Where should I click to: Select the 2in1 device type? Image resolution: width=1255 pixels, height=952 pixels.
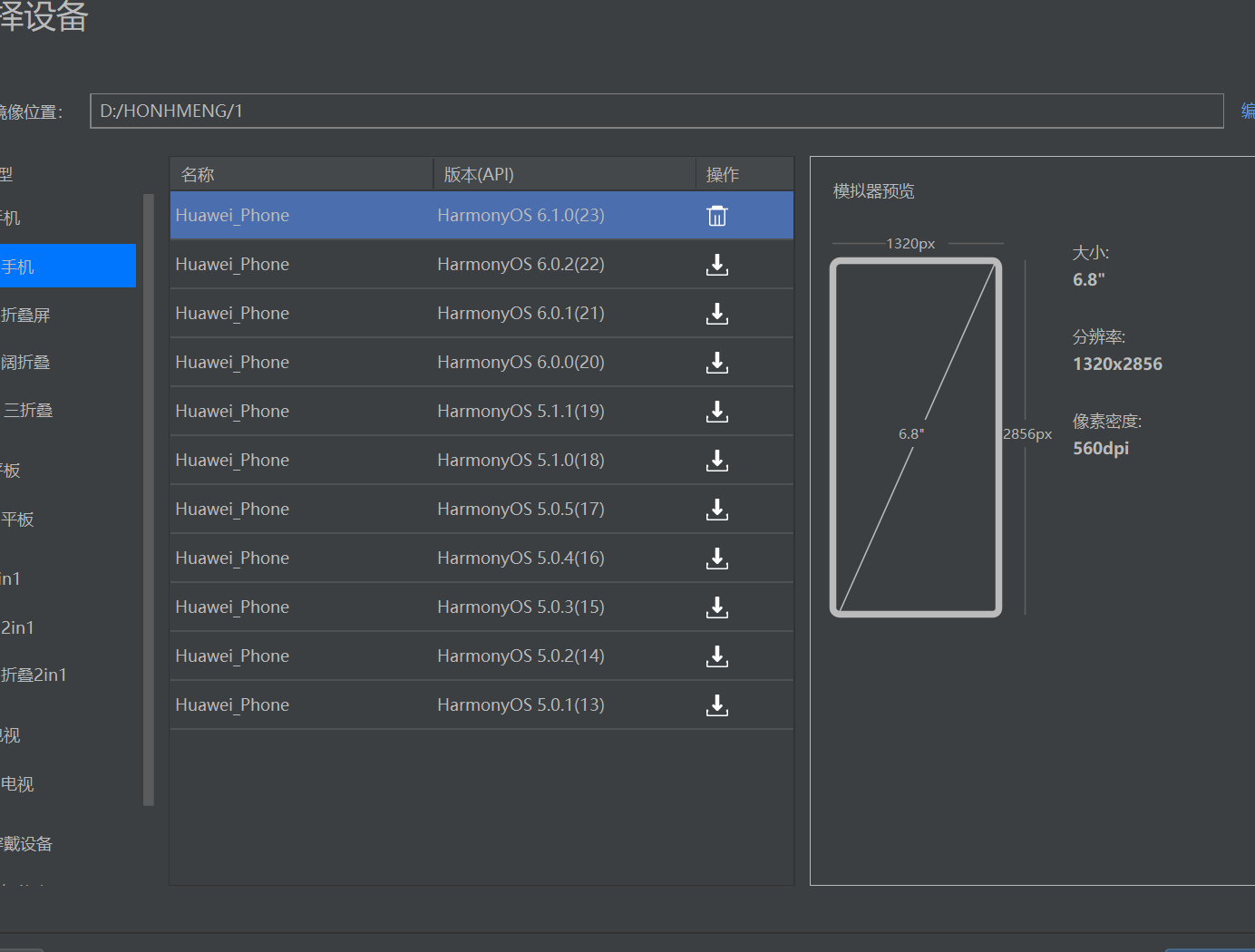(x=17, y=627)
